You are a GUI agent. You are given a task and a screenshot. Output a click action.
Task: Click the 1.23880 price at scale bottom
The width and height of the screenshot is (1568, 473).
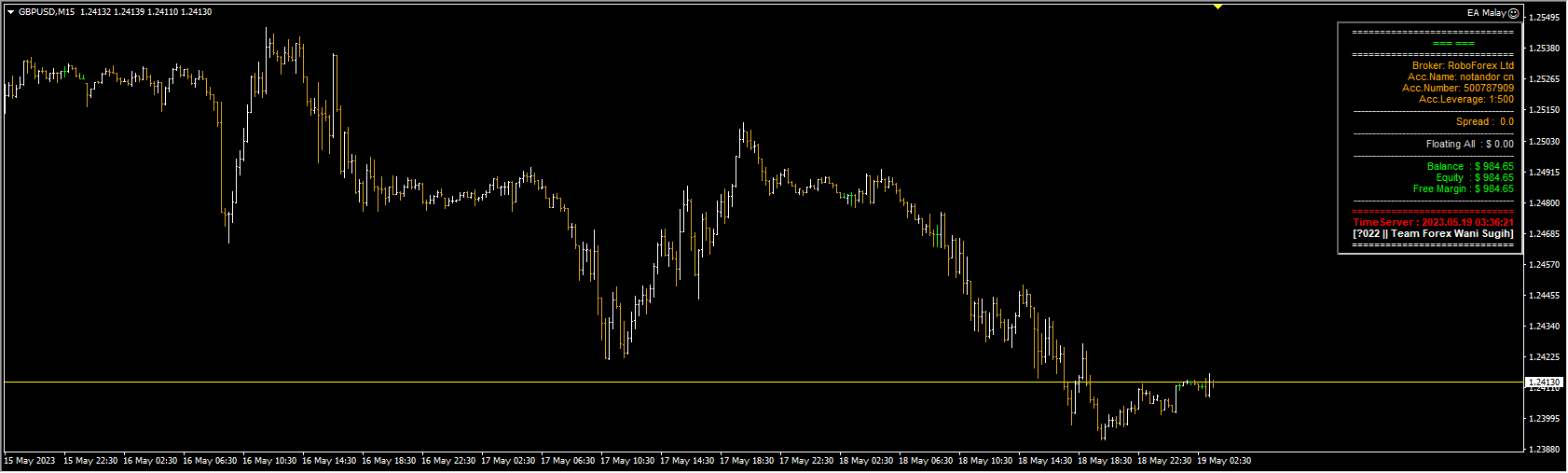point(1544,450)
